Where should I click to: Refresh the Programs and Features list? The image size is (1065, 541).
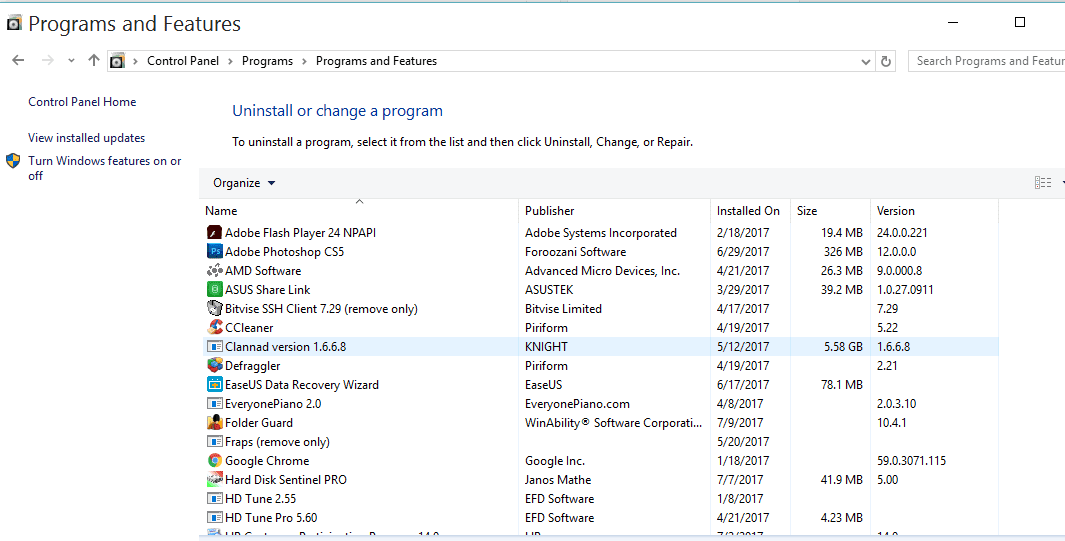[886, 61]
